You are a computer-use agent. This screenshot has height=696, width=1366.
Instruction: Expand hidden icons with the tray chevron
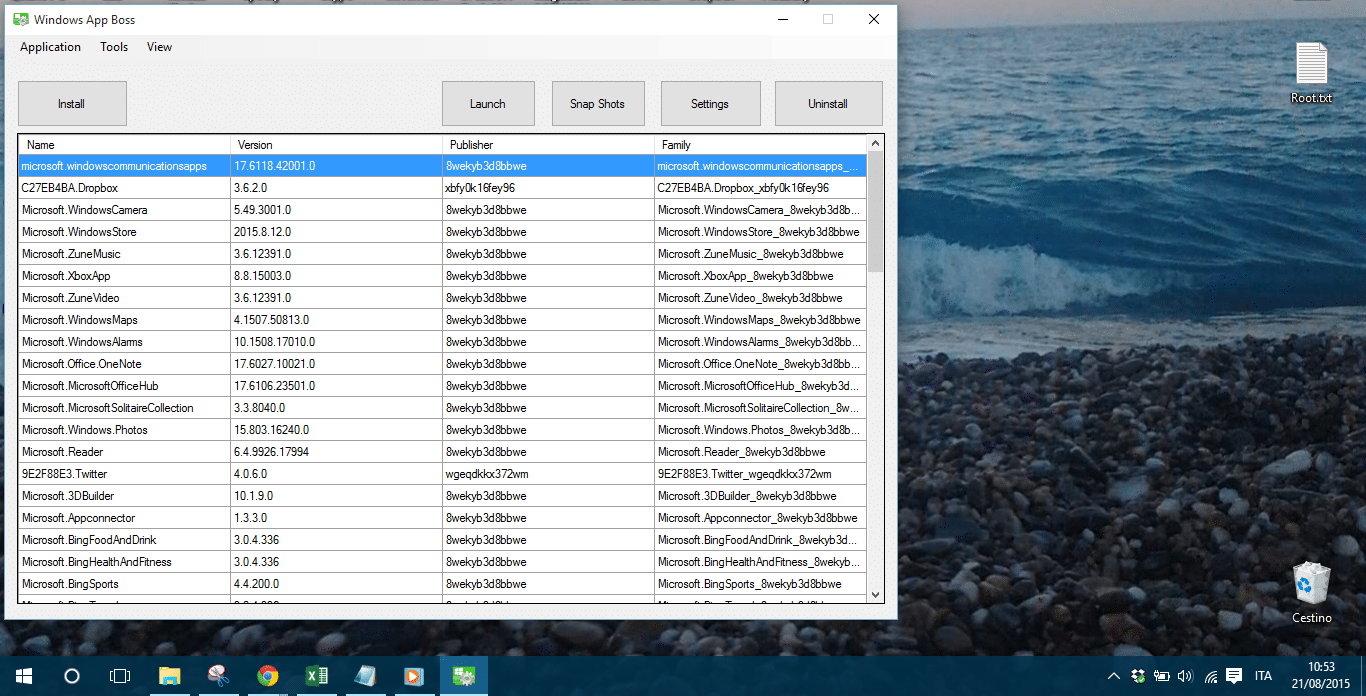tap(1113, 676)
